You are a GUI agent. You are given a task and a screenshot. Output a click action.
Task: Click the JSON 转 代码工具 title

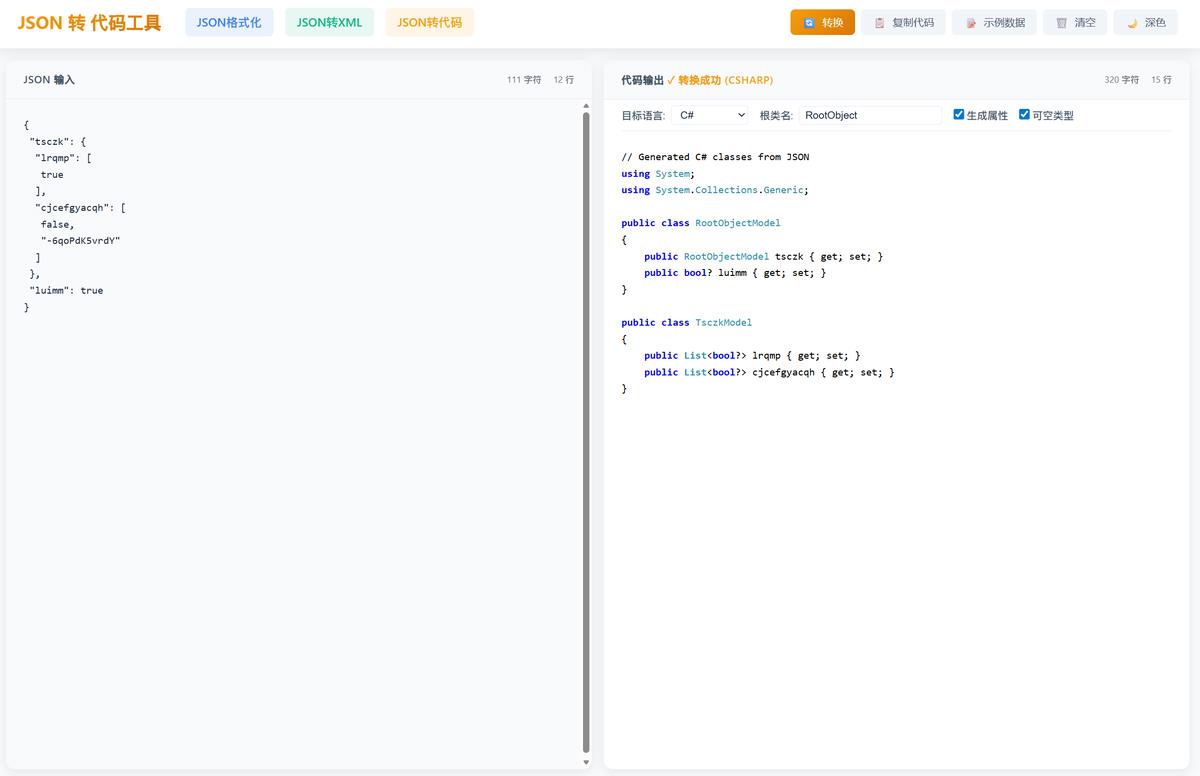tap(89, 23)
